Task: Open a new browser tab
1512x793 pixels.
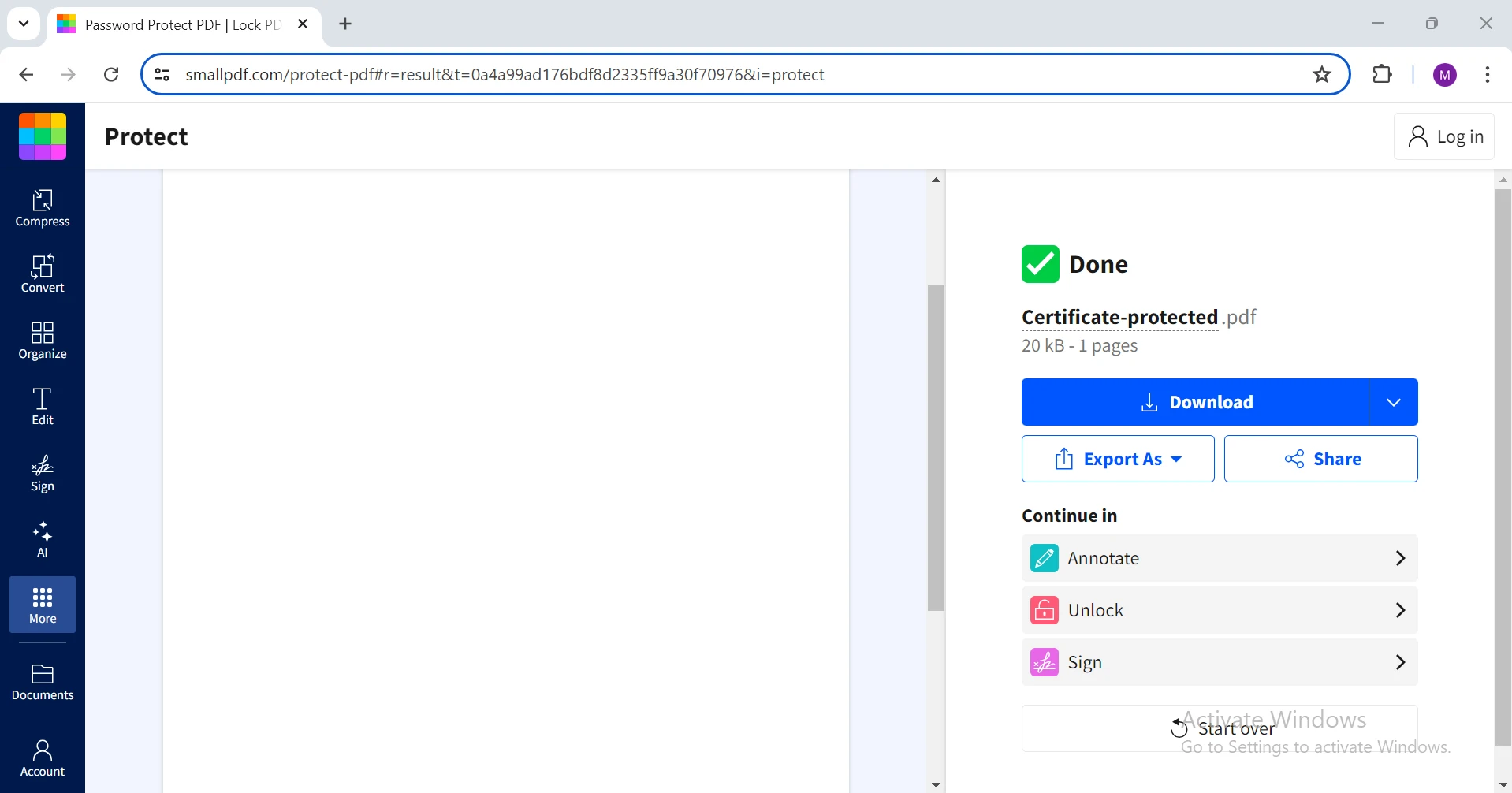Action: pos(345,24)
